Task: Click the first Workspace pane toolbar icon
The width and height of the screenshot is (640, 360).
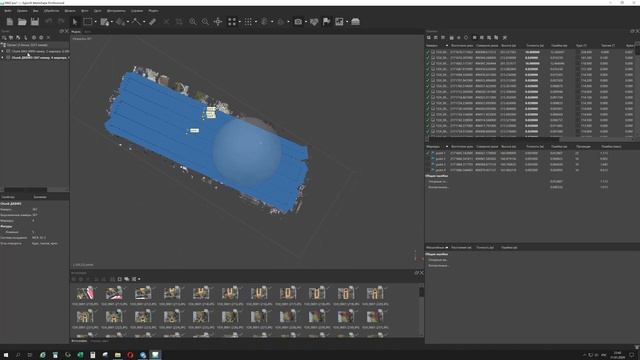Action: coord(4,38)
